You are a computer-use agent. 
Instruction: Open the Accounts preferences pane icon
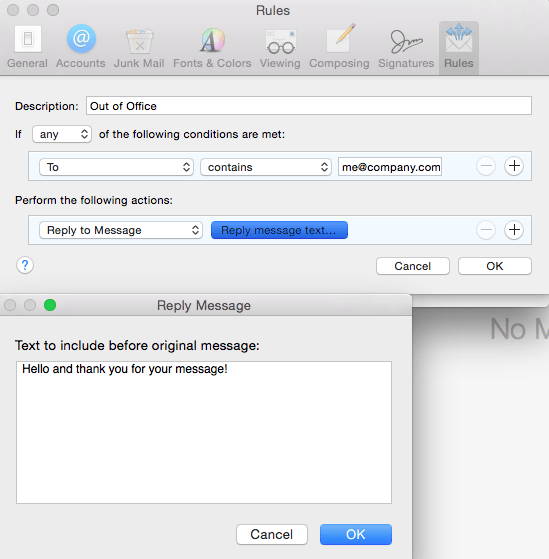tap(81, 39)
